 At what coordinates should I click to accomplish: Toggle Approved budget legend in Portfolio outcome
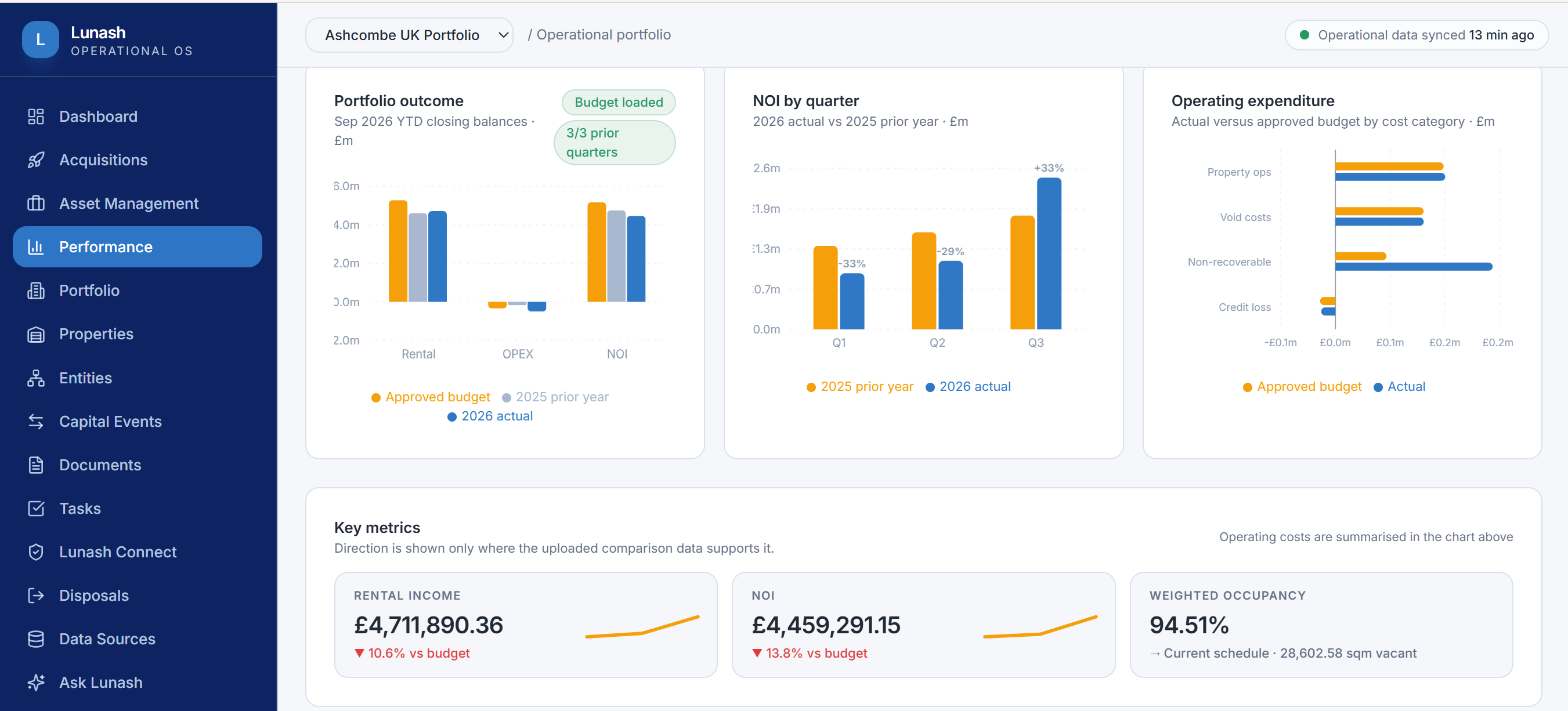pos(431,397)
